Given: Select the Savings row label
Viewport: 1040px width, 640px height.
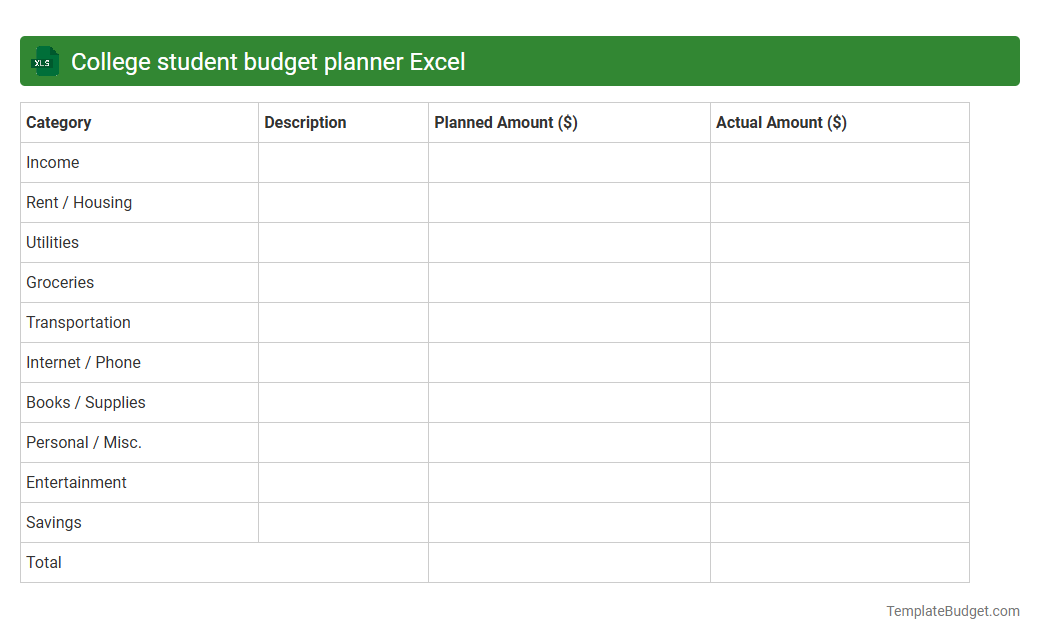Looking at the screenshot, I should (53, 522).
